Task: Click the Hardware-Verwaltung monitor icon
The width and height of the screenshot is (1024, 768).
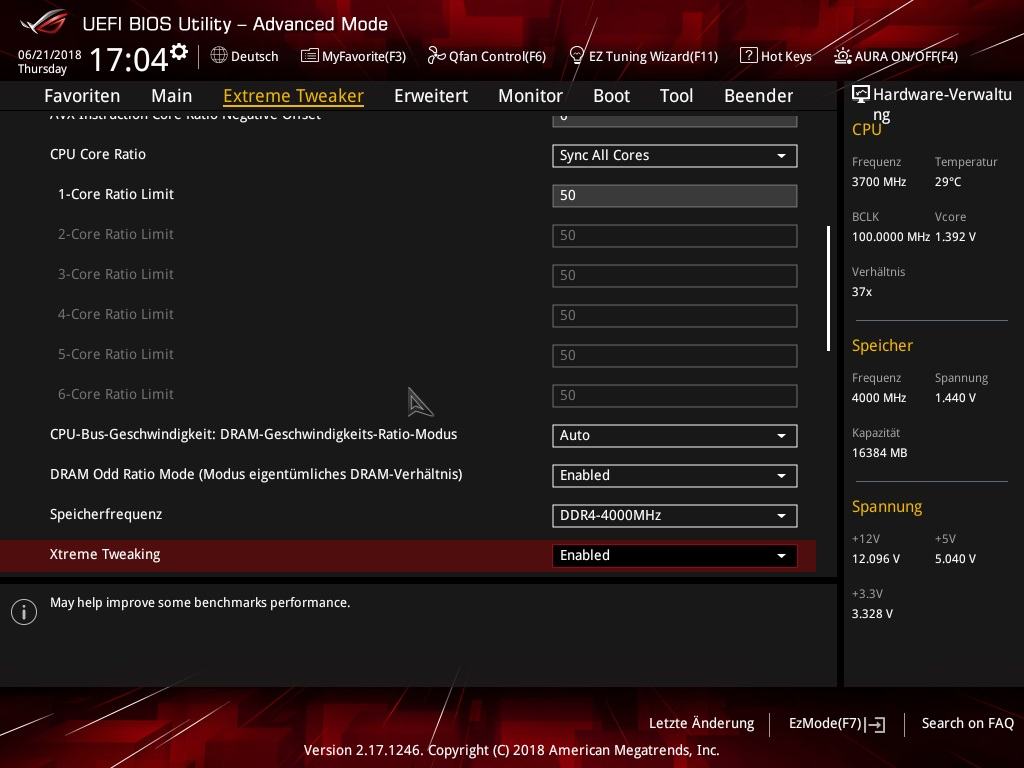Action: pos(861,94)
